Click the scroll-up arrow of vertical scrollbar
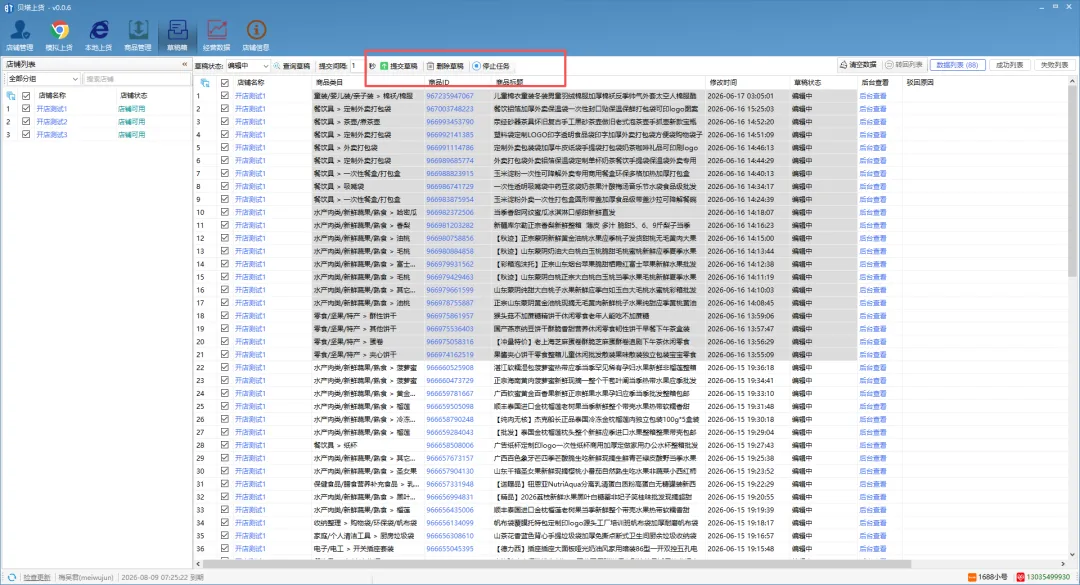The image size is (1080, 585). [x=1072, y=81]
